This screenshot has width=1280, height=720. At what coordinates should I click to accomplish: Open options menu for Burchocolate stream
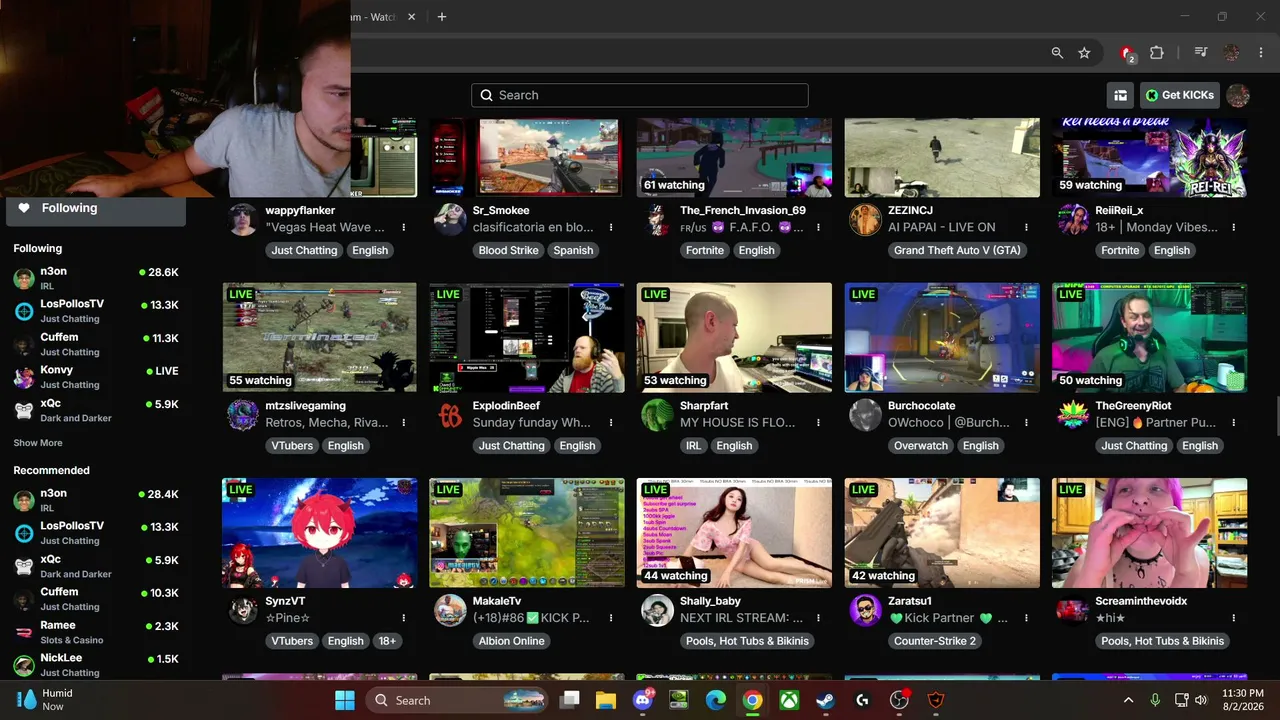coord(1026,422)
